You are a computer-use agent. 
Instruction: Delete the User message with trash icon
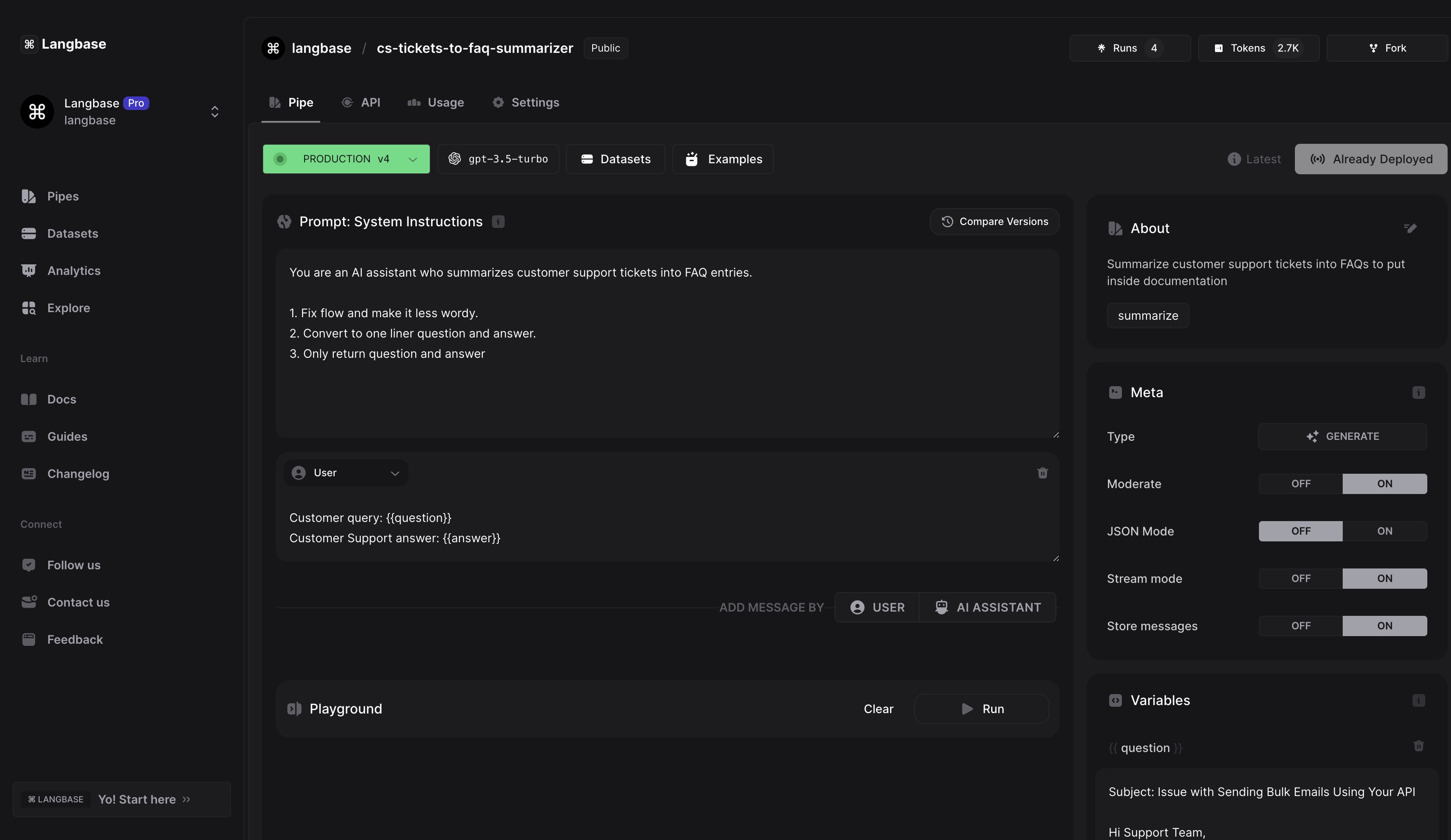click(x=1042, y=473)
